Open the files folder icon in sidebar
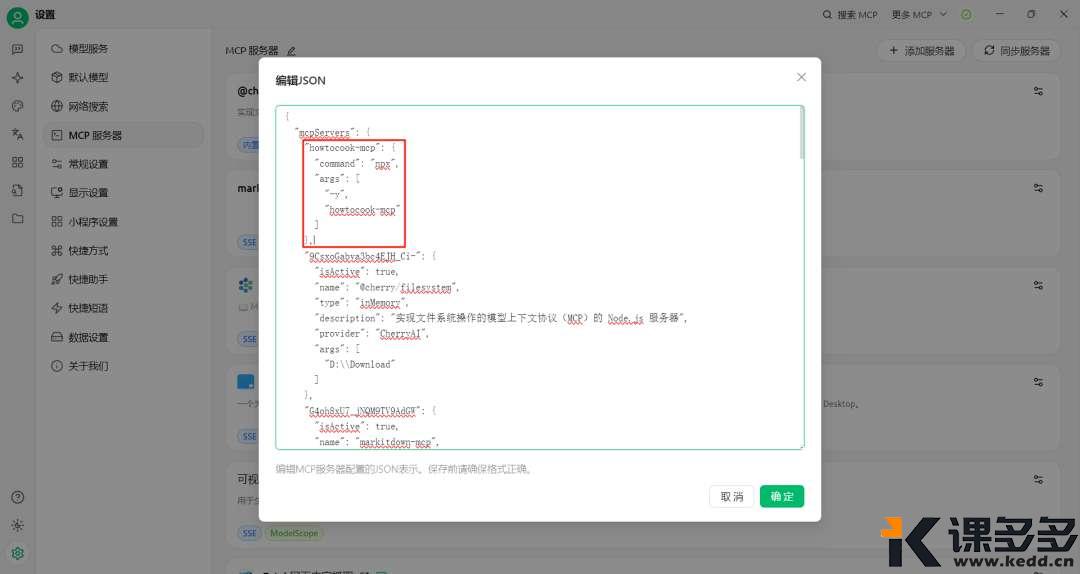Screen dimensions: 1080x574 pyautogui.click(x=17, y=218)
